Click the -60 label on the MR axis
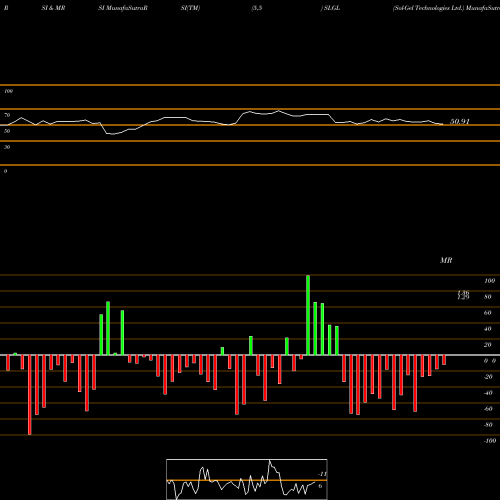The height and width of the screenshot is (500, 500). coord(488,409)
